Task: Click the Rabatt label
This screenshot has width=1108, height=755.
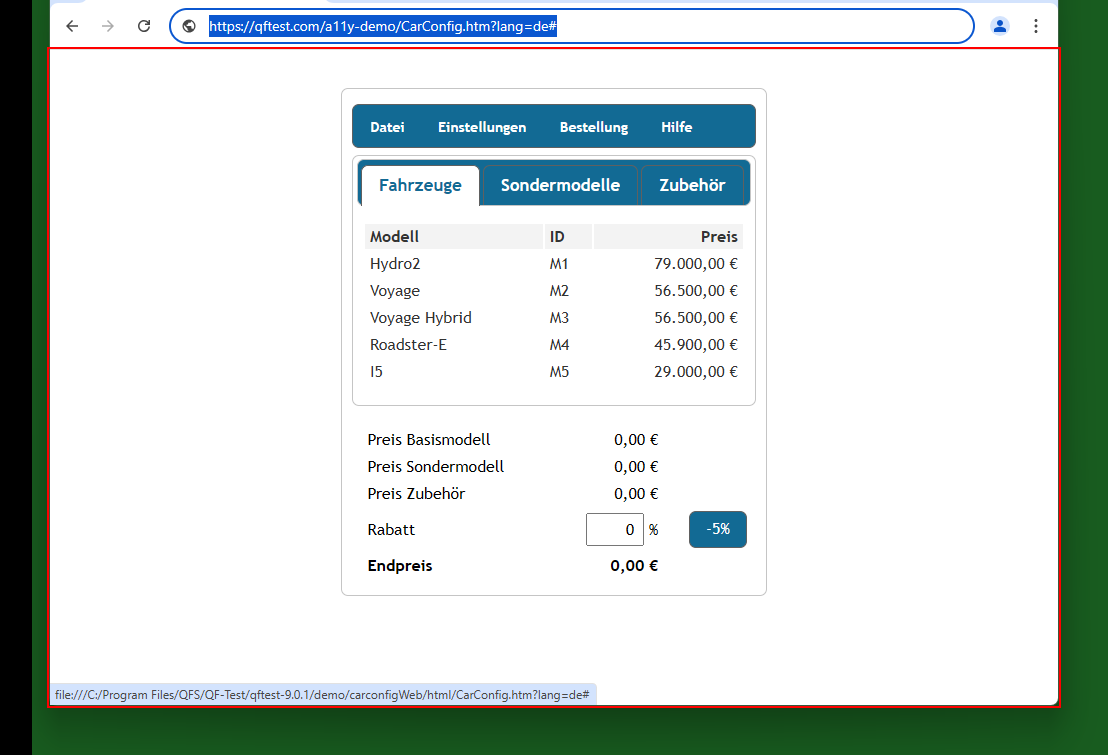Action: [391, 529]
